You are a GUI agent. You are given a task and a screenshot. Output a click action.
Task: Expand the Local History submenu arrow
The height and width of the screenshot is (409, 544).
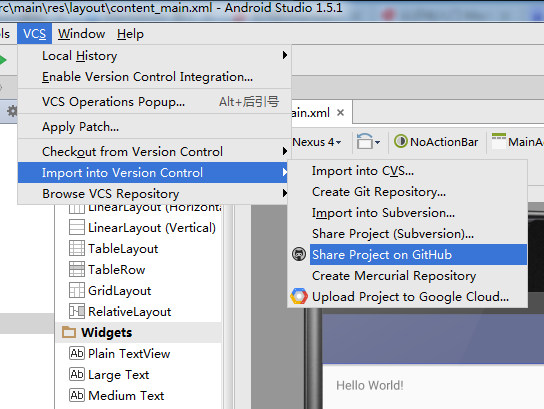point(284,55)
